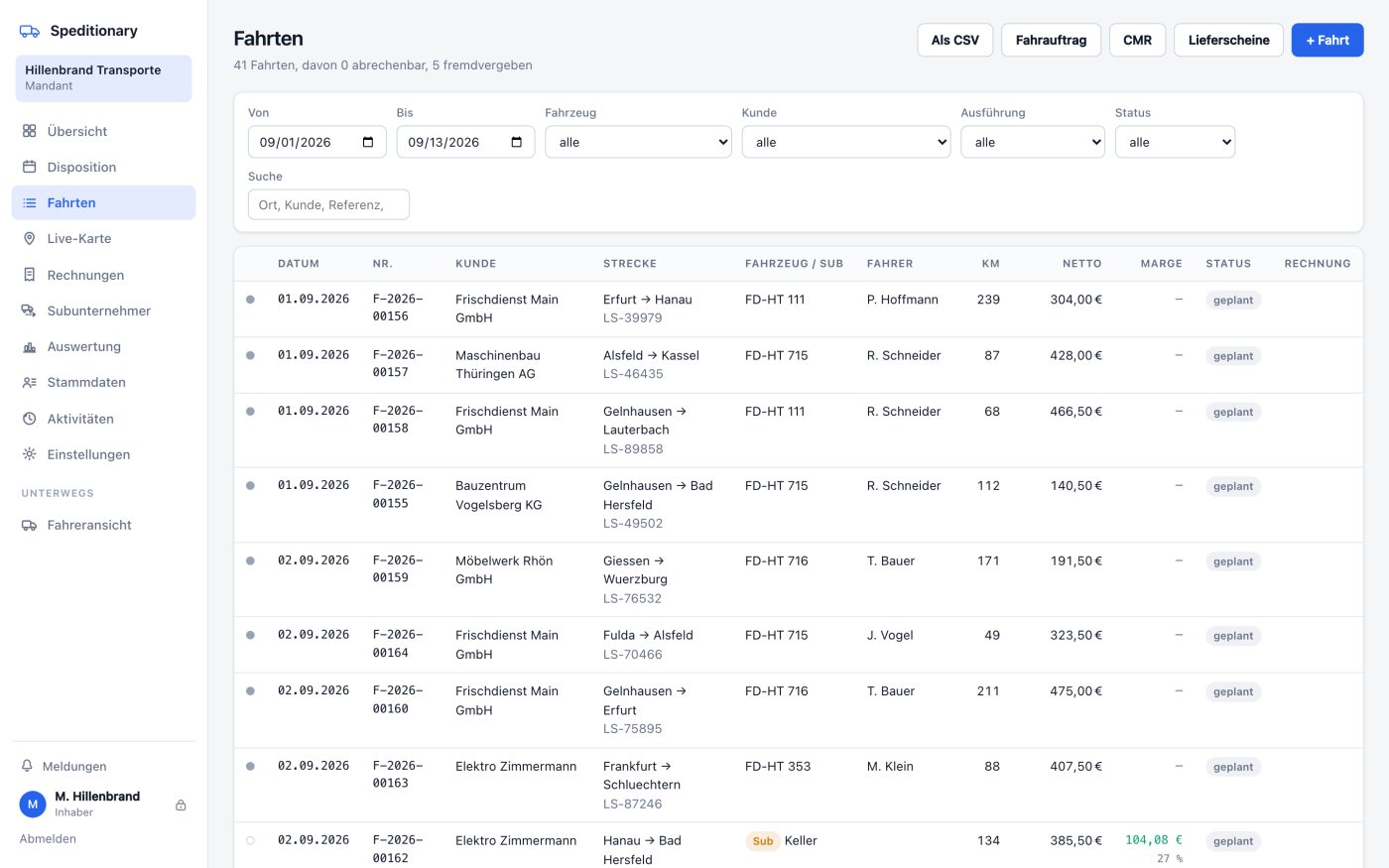Click the lock icon next to M. Hillenbrand

pyautogui.click(x=181, y=805)
